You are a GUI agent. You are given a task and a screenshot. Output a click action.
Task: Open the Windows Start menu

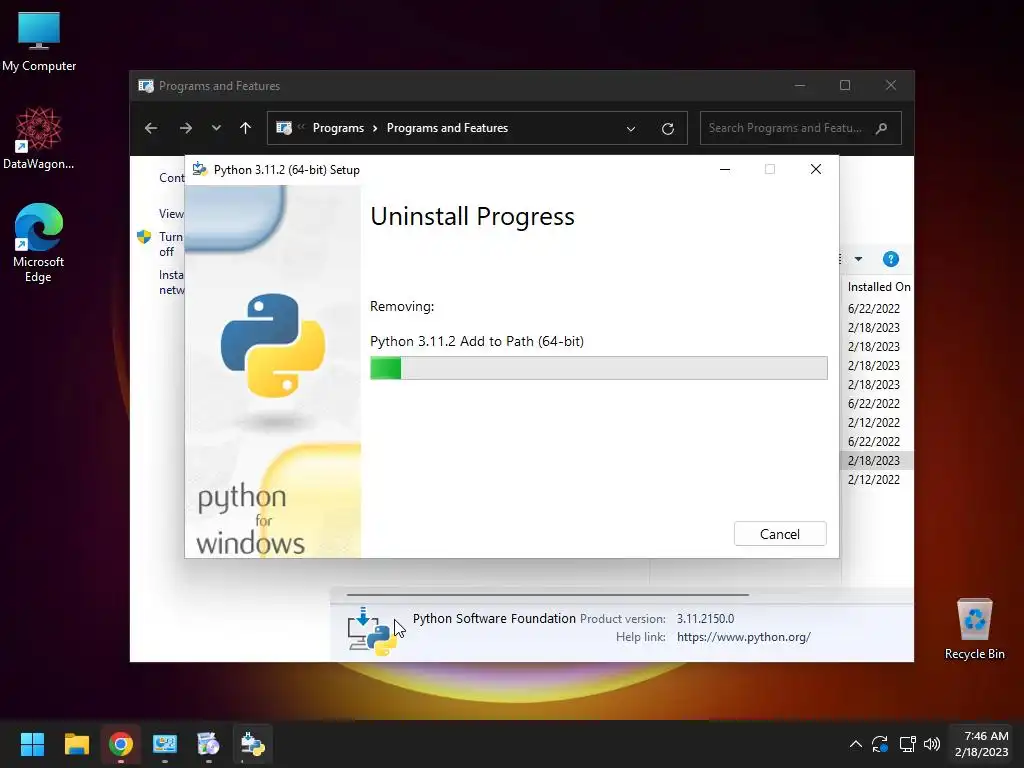click(x=32, y=744)
